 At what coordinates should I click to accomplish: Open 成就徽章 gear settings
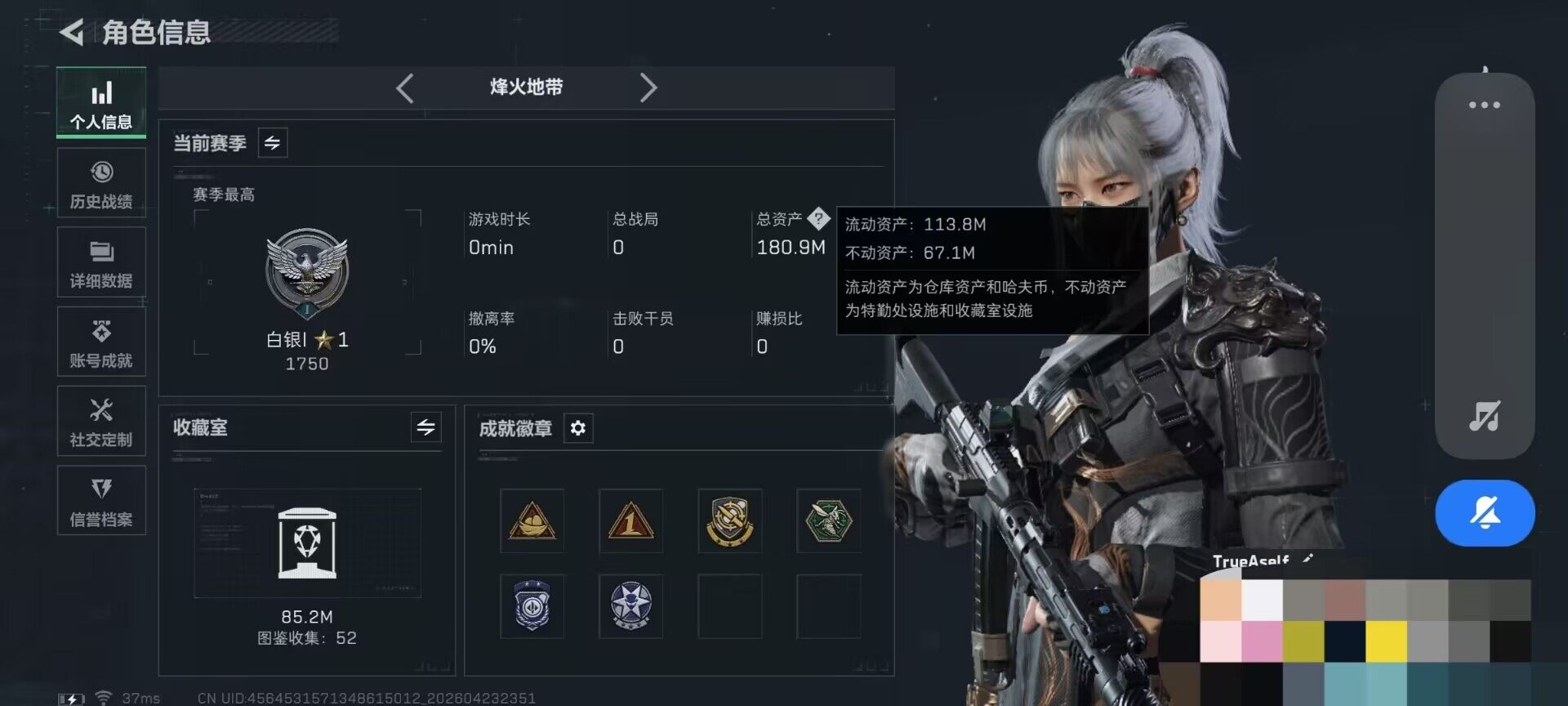pyautogui.click(x=578, y=428)
